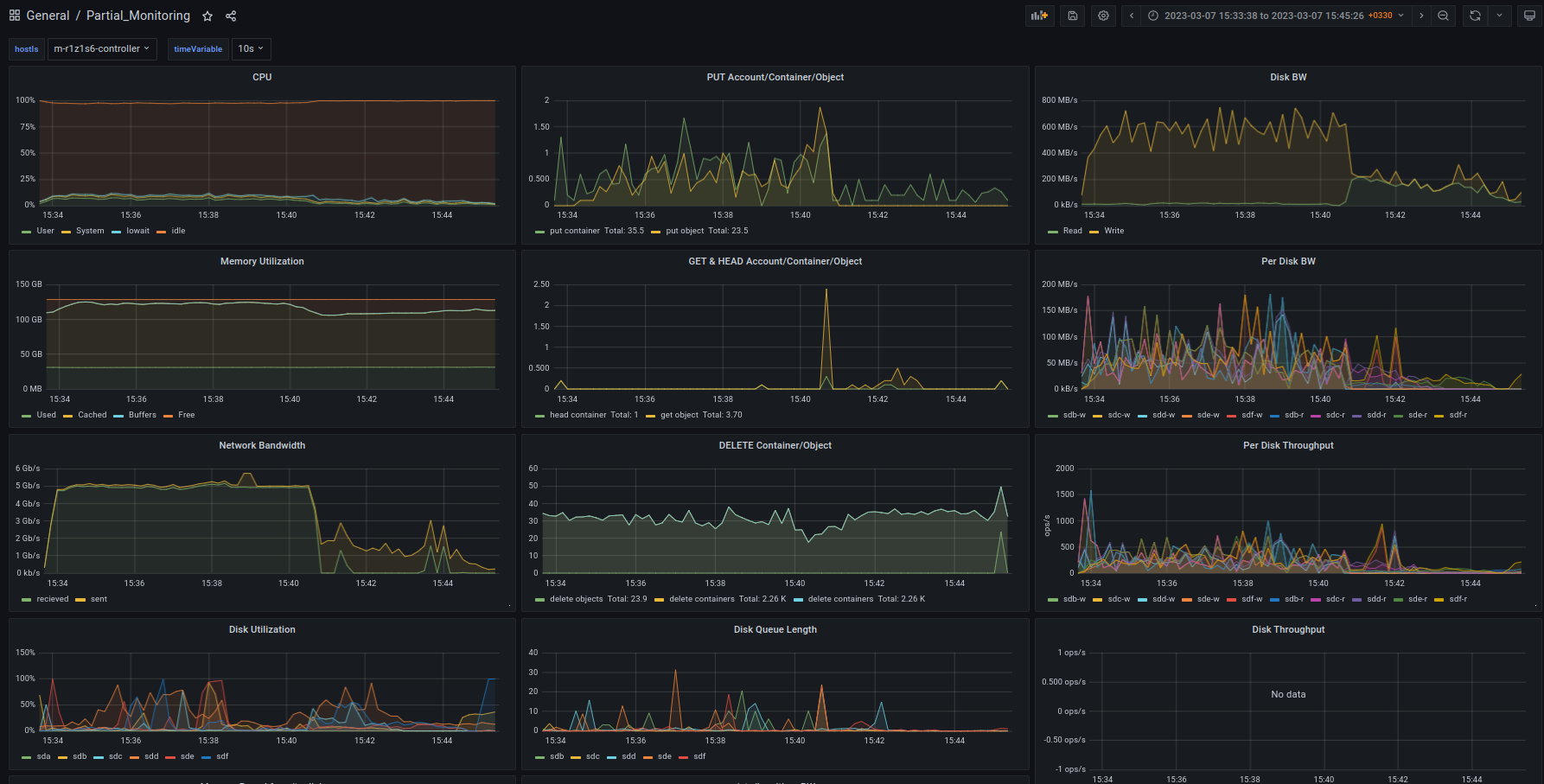This screenshot has height=784, width=1544.
Task: Open the Network Bandwidth panel title menu
Action: 262,445
